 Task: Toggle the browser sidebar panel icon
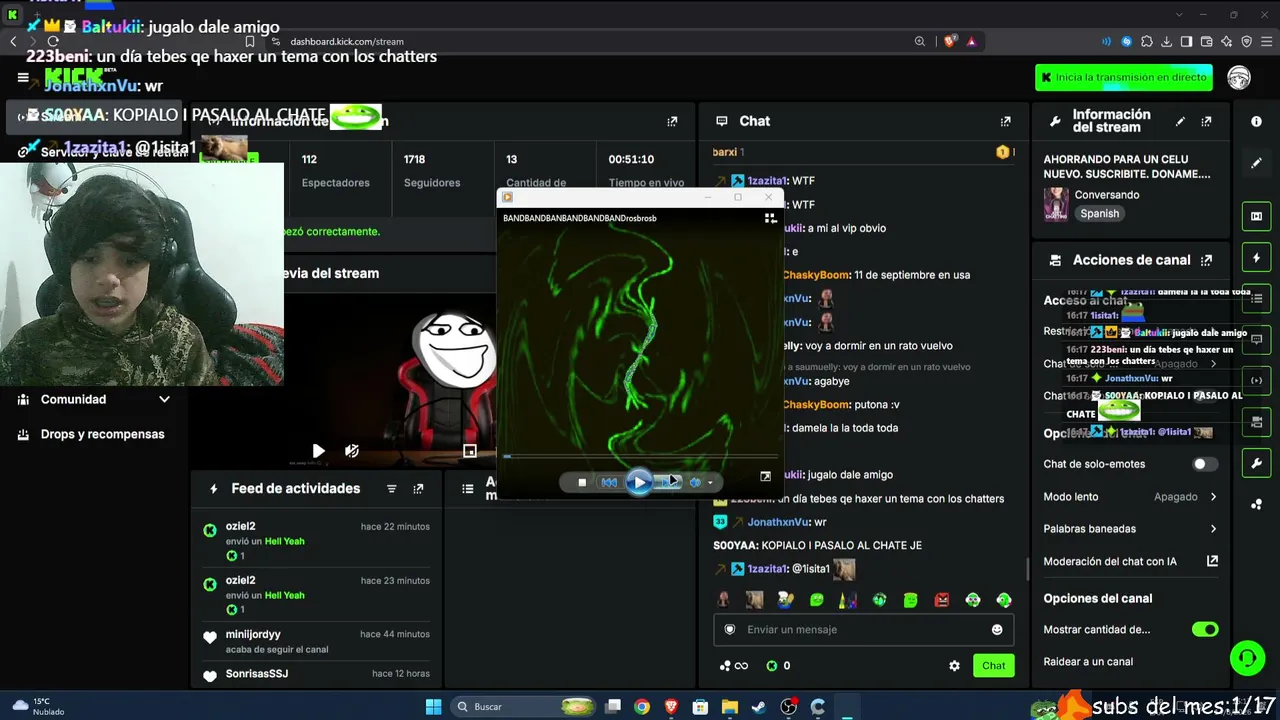tap(1186, 41)
